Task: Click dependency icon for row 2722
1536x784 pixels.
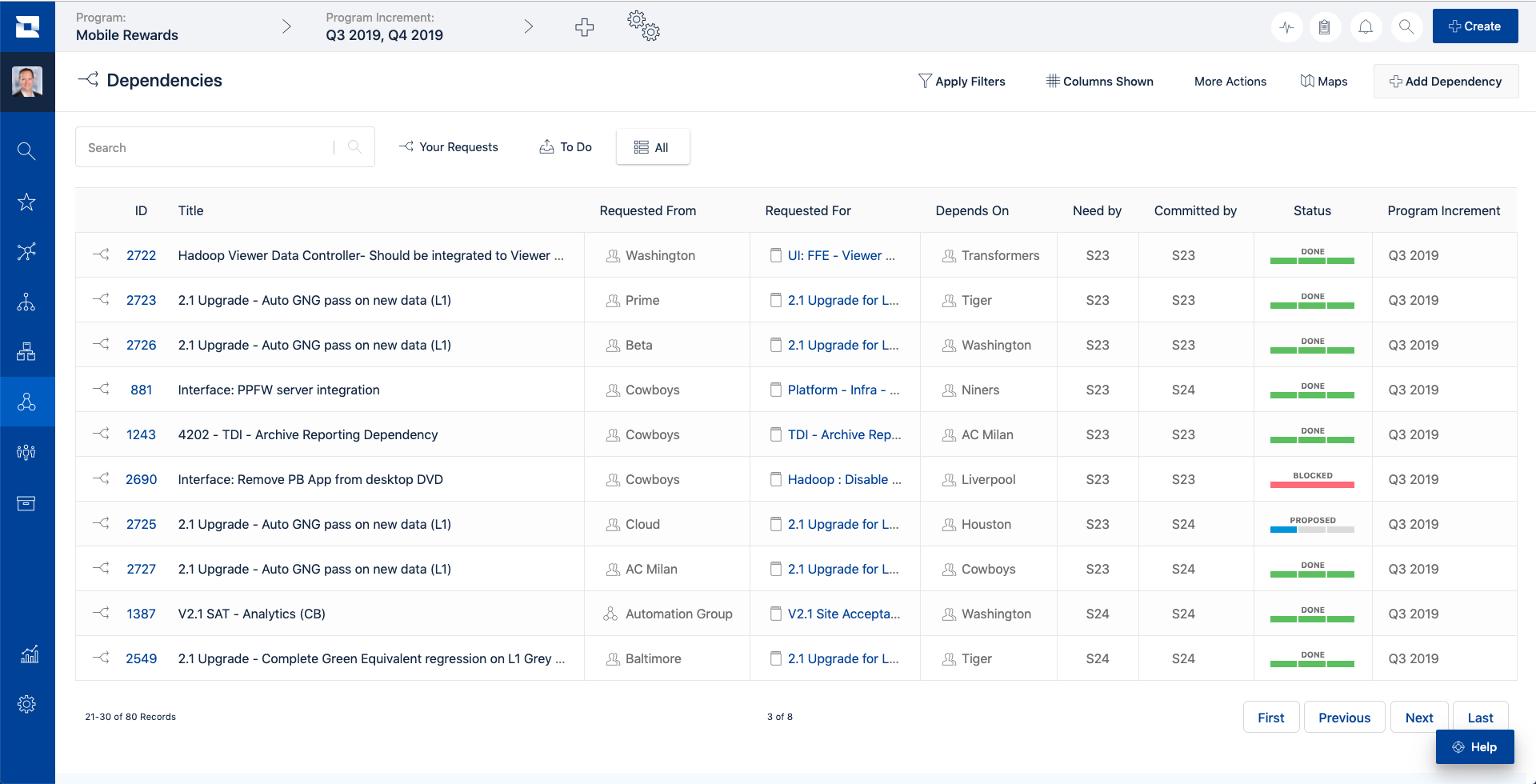Action: click(101, 255)
